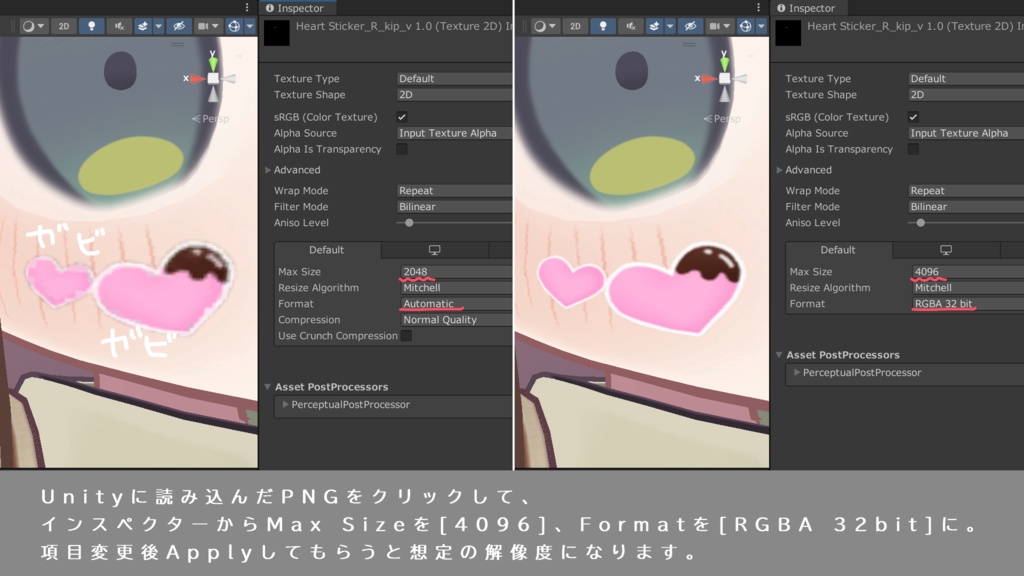Click Persp label in left scene view
The image size is (1024, 576).
point(215,119)
